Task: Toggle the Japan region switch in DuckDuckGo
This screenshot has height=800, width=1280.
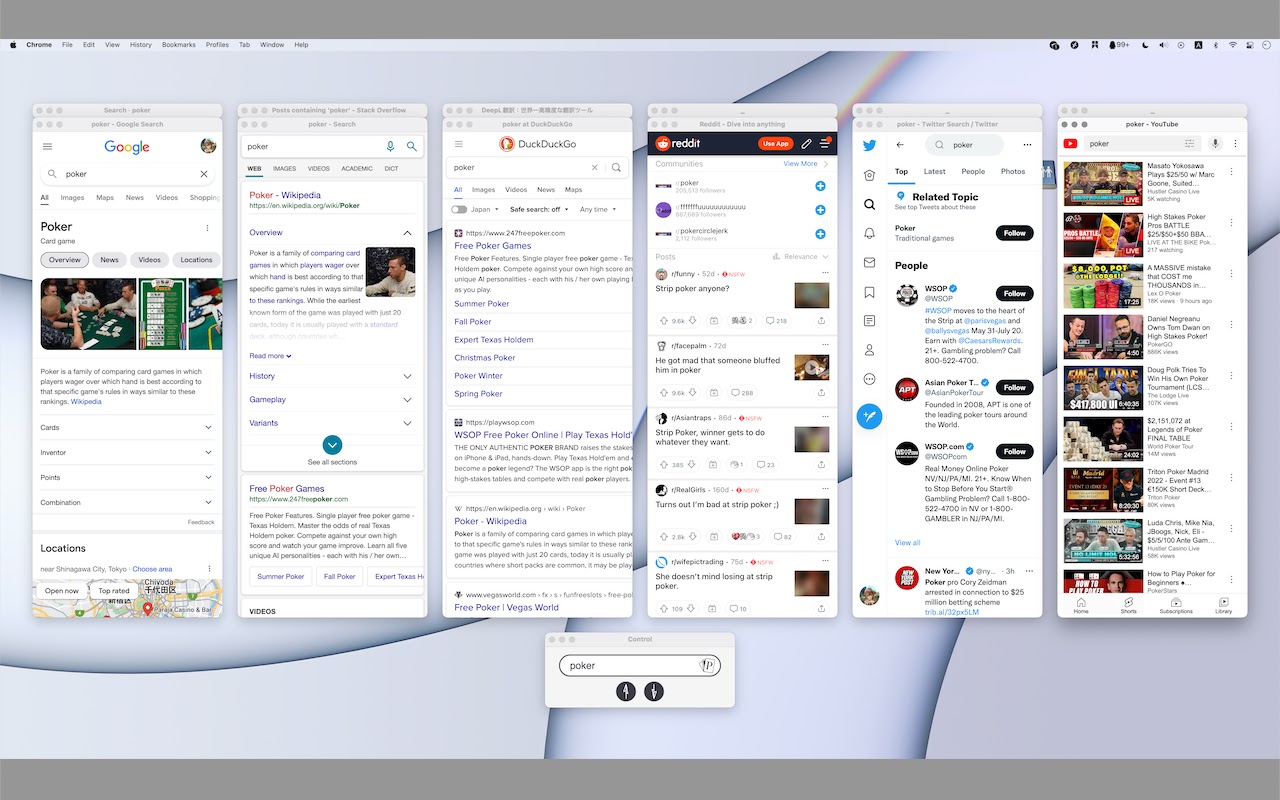Action: click(x=459, y=210)
